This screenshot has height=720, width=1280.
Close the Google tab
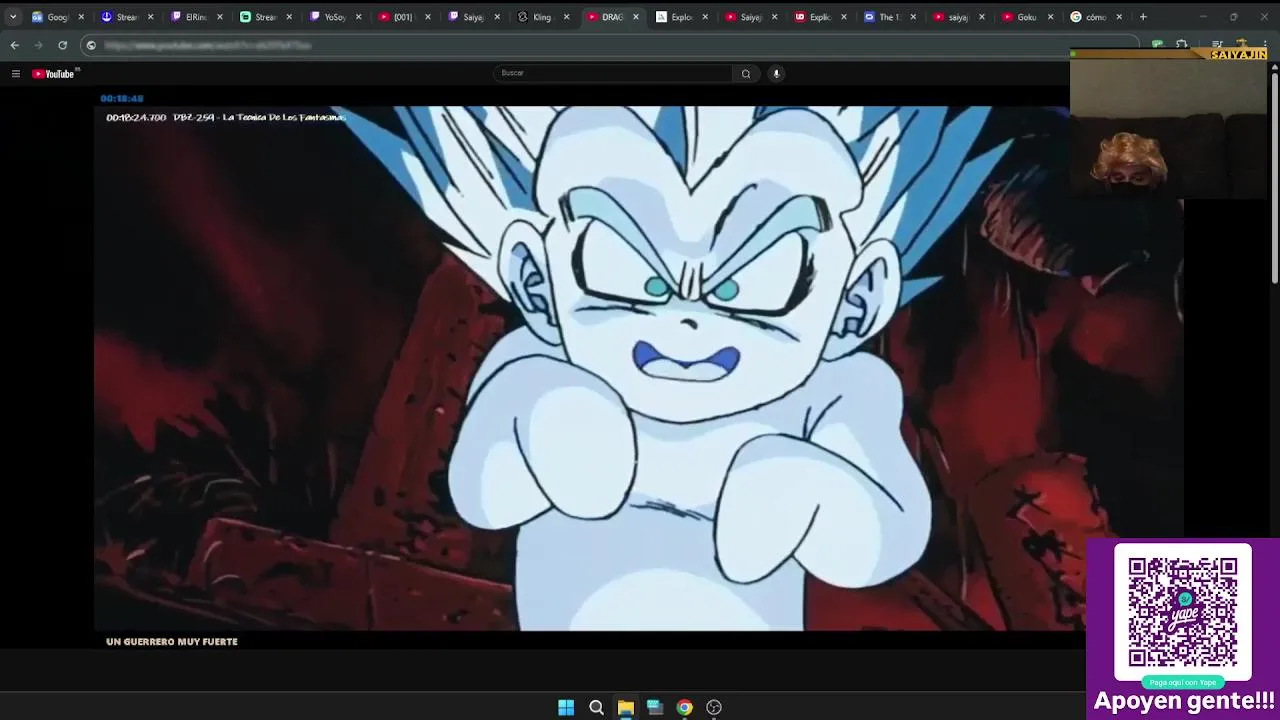81,17
